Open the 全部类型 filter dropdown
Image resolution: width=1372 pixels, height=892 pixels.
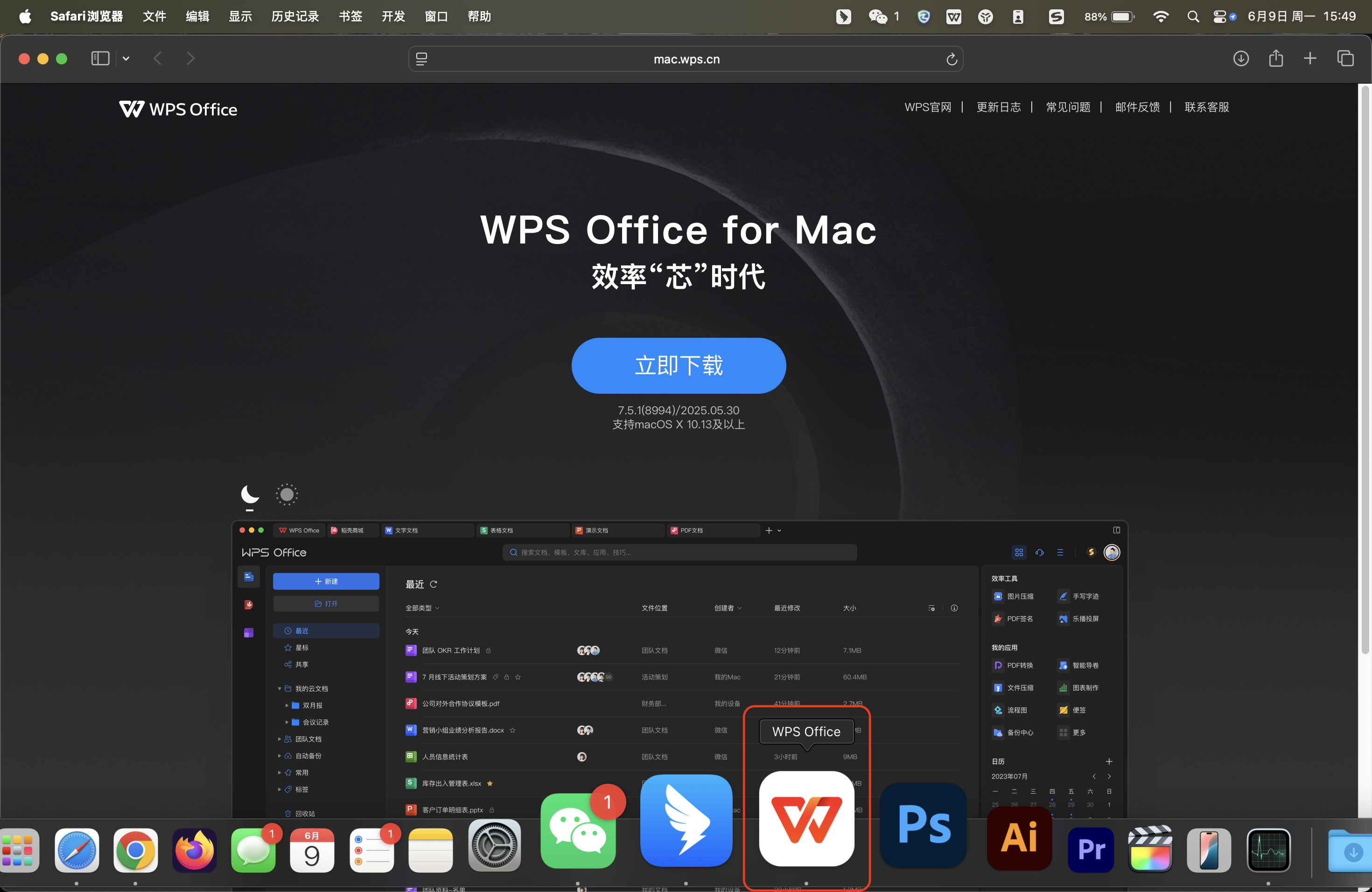(x=422, y=608)
